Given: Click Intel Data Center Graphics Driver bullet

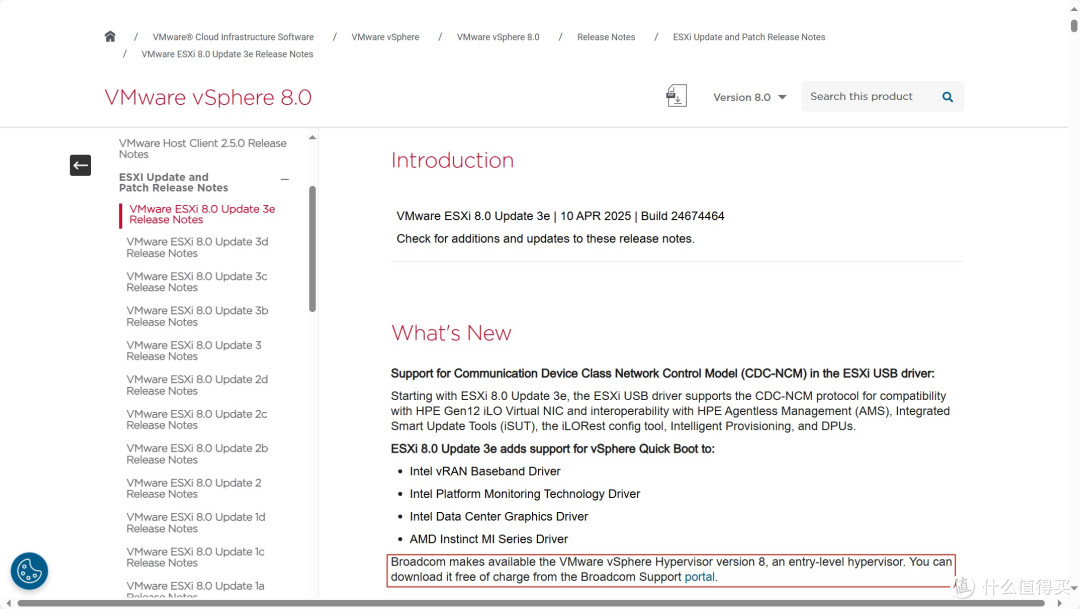Looking at the screenshot, I should click(499, 517).
